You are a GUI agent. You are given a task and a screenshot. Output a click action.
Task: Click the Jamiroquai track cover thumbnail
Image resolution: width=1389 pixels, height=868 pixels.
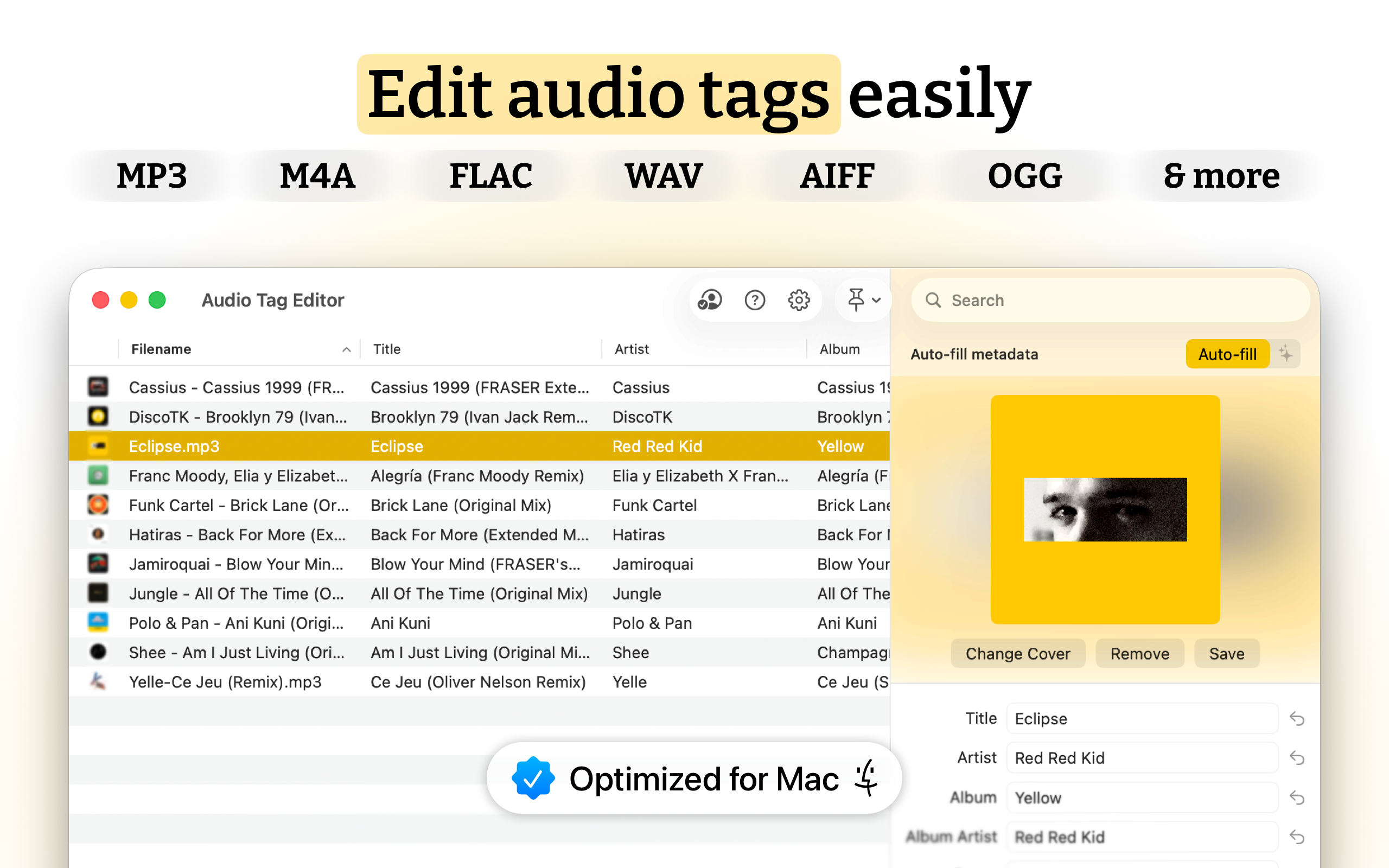pos(98,563)
